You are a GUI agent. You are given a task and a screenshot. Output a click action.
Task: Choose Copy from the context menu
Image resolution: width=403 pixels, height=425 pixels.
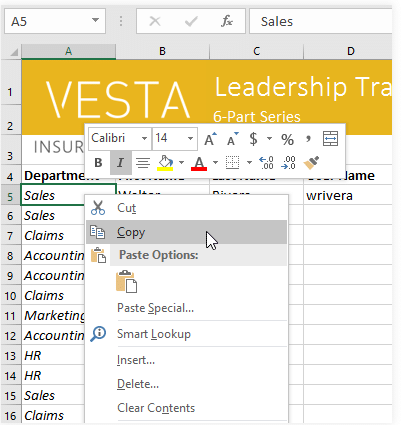186,232
